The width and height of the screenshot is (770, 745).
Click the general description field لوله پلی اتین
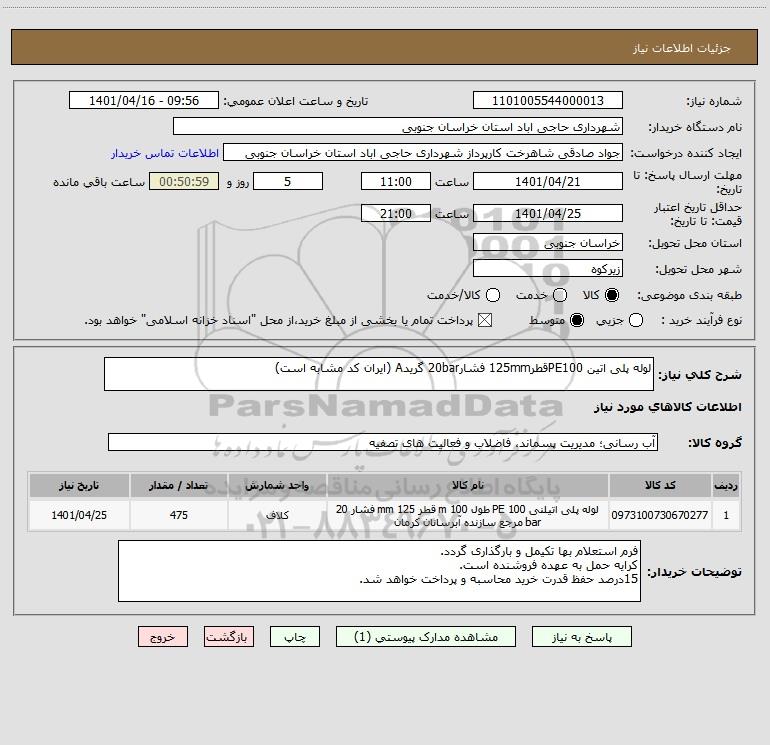pyautogui.click(x=379, y=374)
